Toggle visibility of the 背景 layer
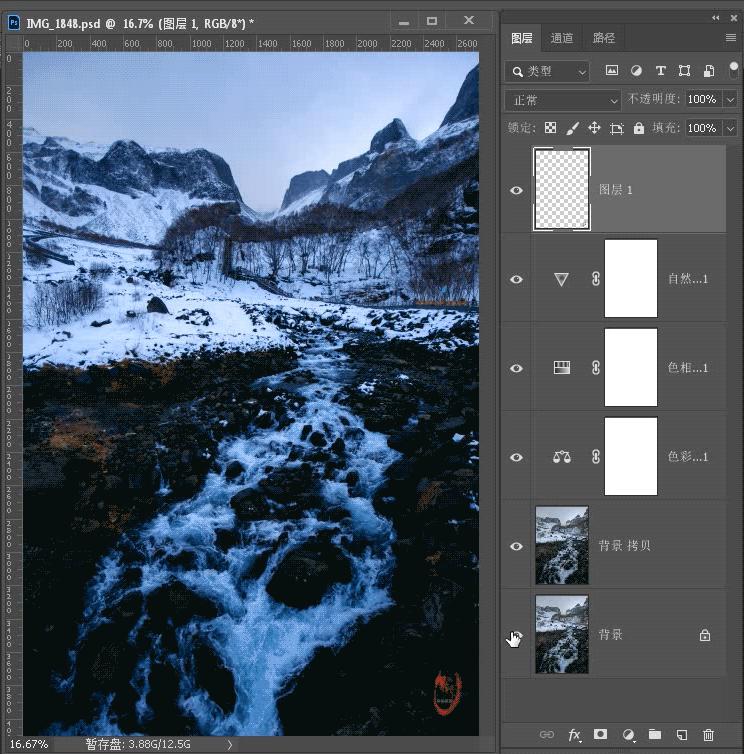 [516, 635]
